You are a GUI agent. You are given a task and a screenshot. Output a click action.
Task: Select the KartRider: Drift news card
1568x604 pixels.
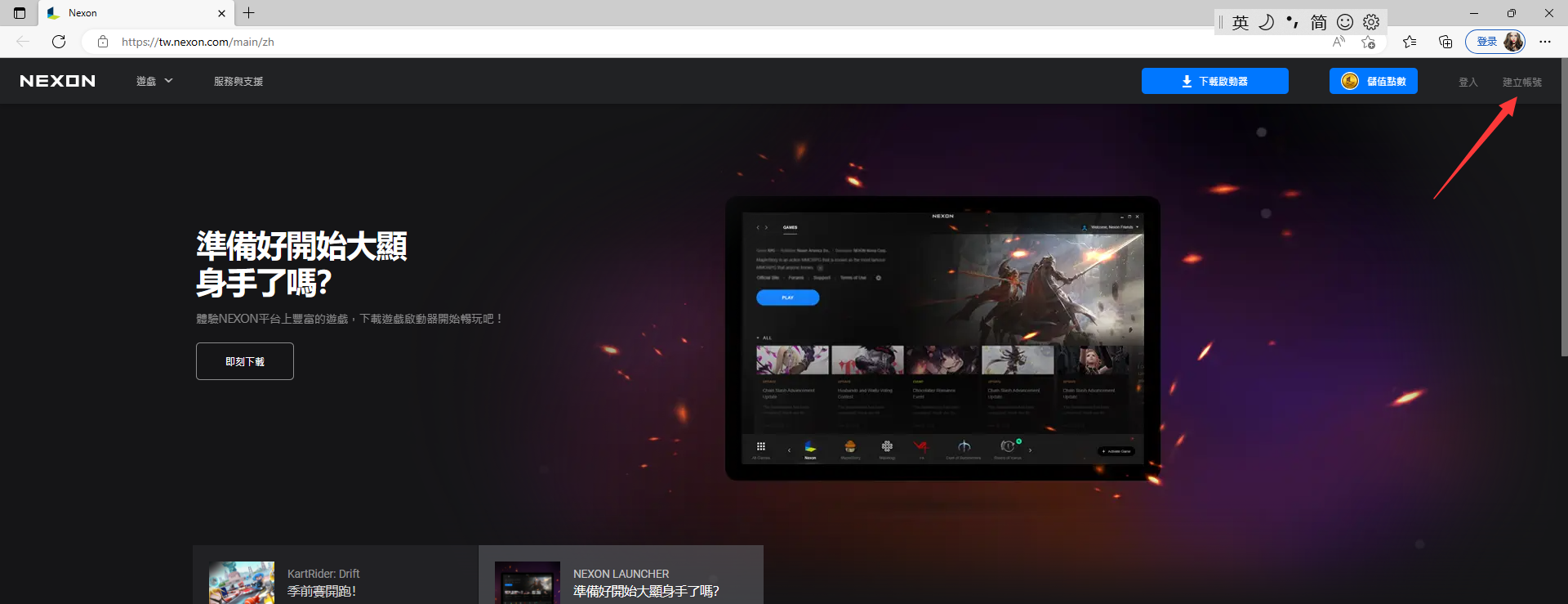tap(335, 575)
